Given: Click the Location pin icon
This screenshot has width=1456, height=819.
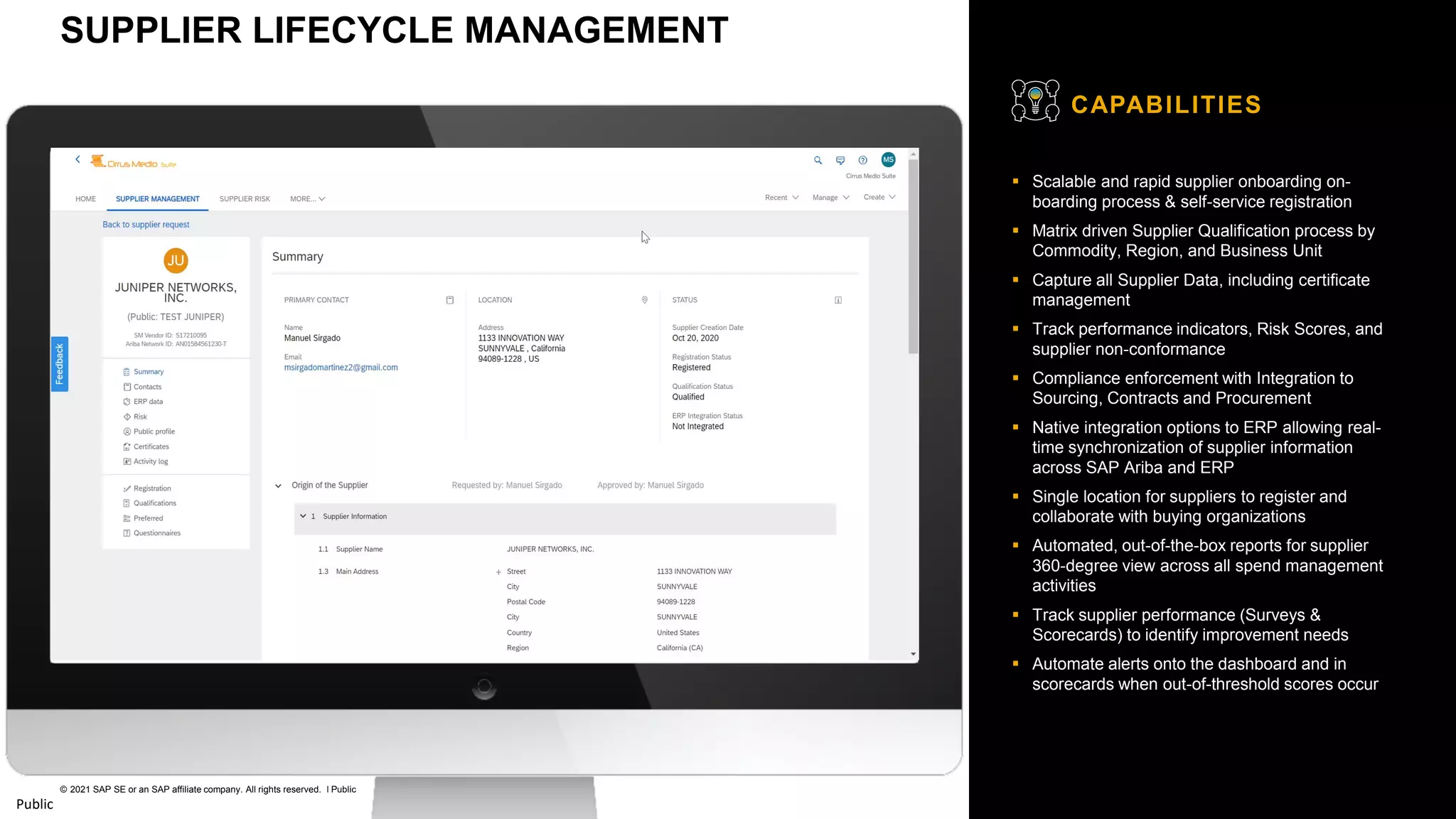Looking at the screenshot, I should [x=645, y=300].
